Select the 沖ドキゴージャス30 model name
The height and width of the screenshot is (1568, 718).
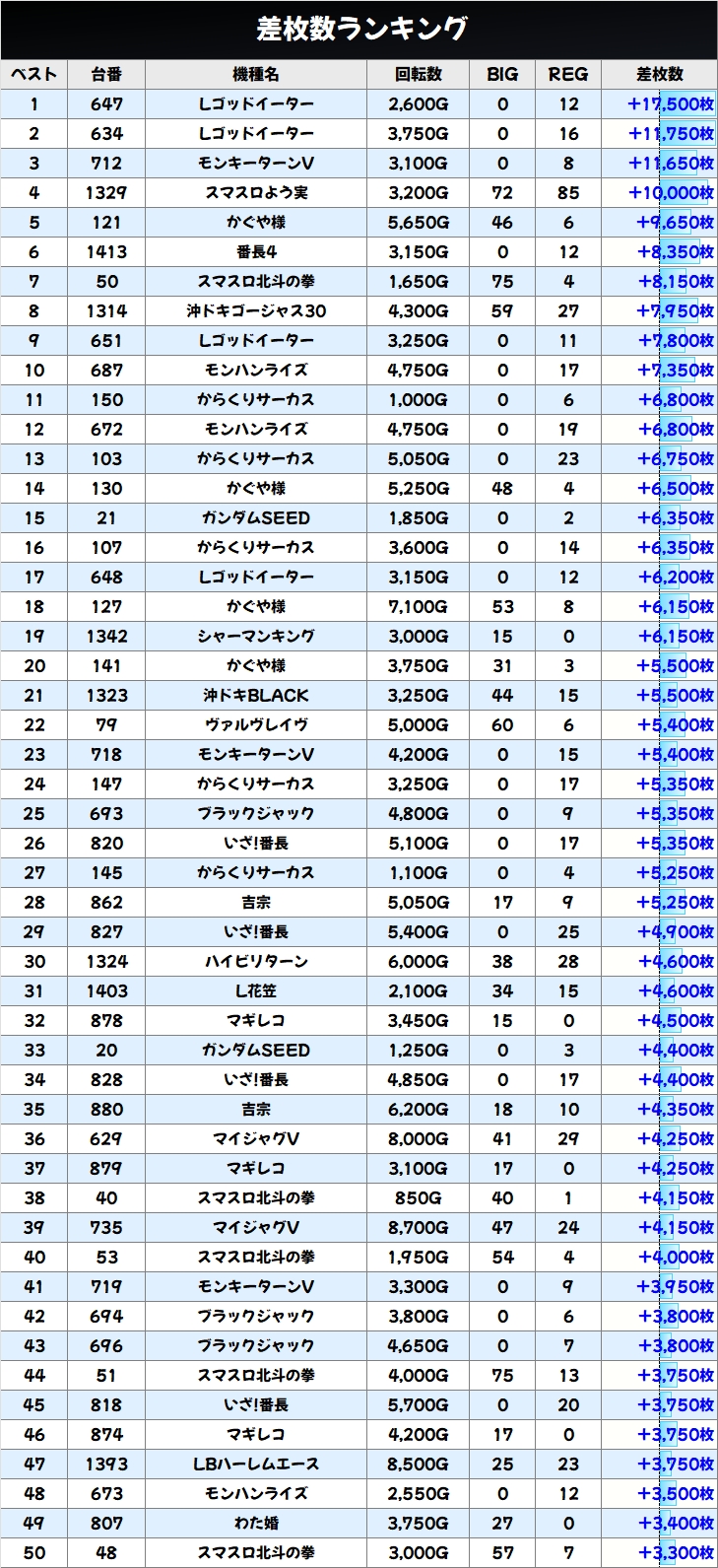(256, 310)
